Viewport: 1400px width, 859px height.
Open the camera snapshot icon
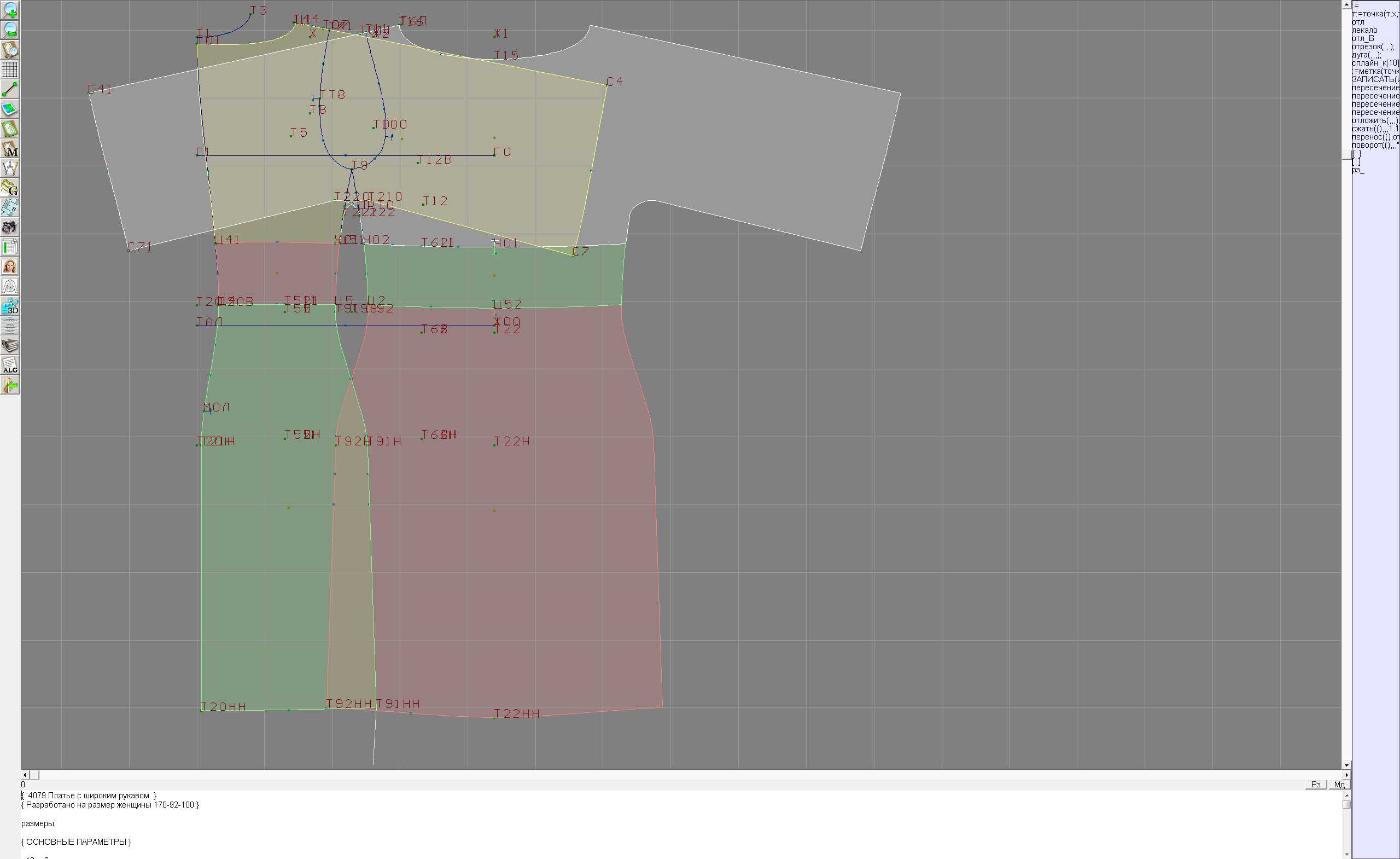pyautogui.click(x=10, y=228)
